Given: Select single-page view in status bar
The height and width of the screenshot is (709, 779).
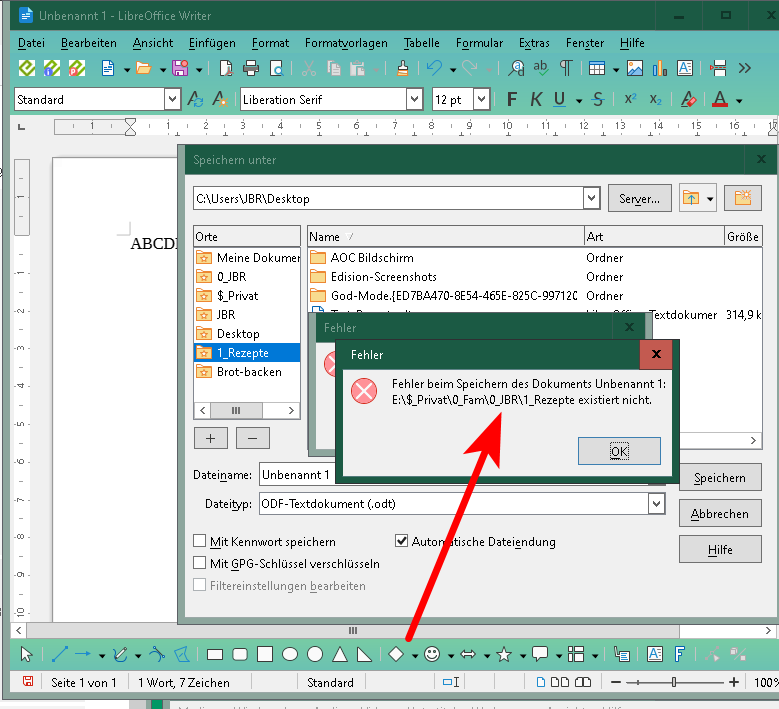Looking at the screenshot, I should pos(541,682).
